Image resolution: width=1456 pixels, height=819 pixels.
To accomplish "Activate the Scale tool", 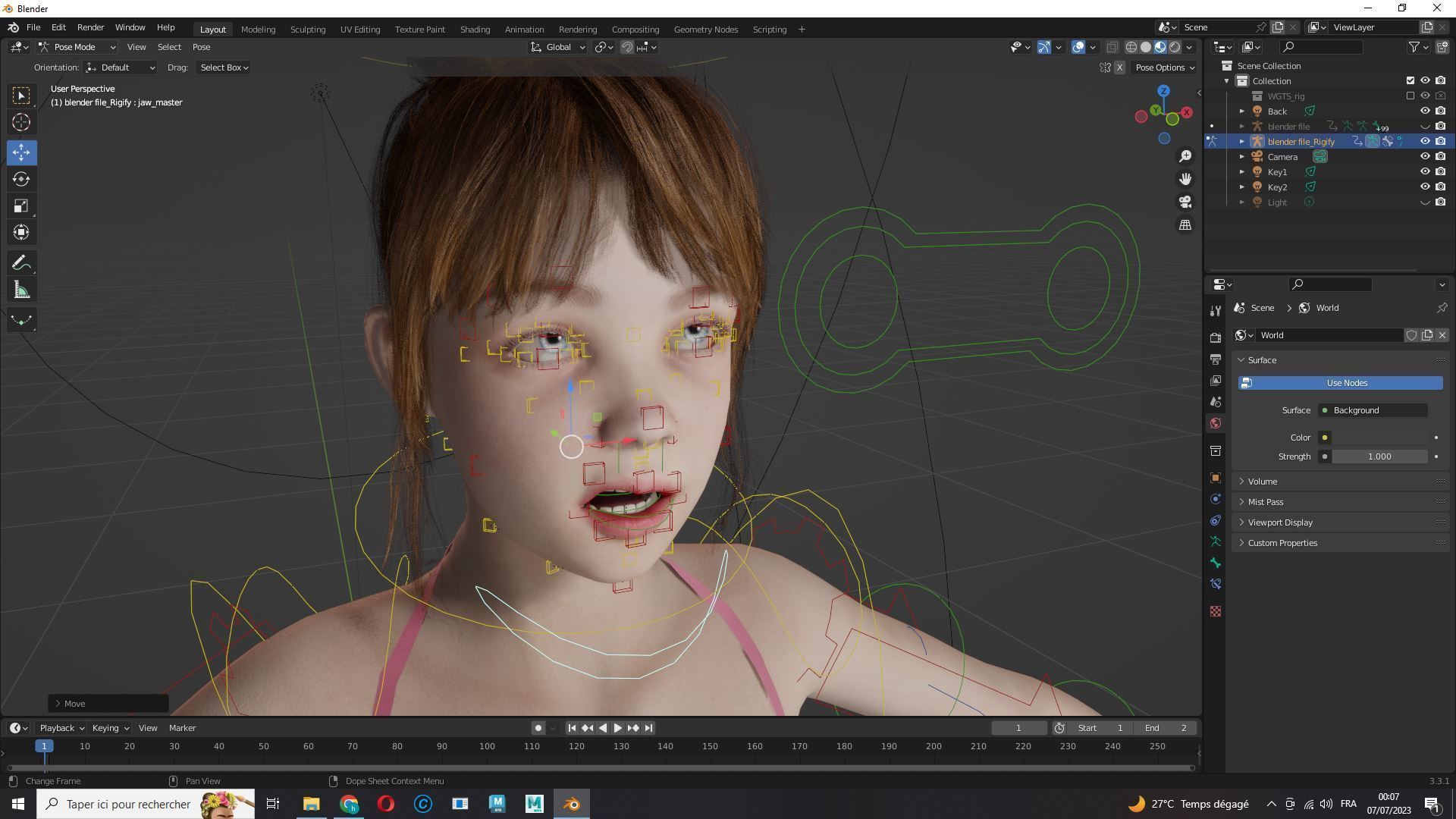I will tap(21, 206).
